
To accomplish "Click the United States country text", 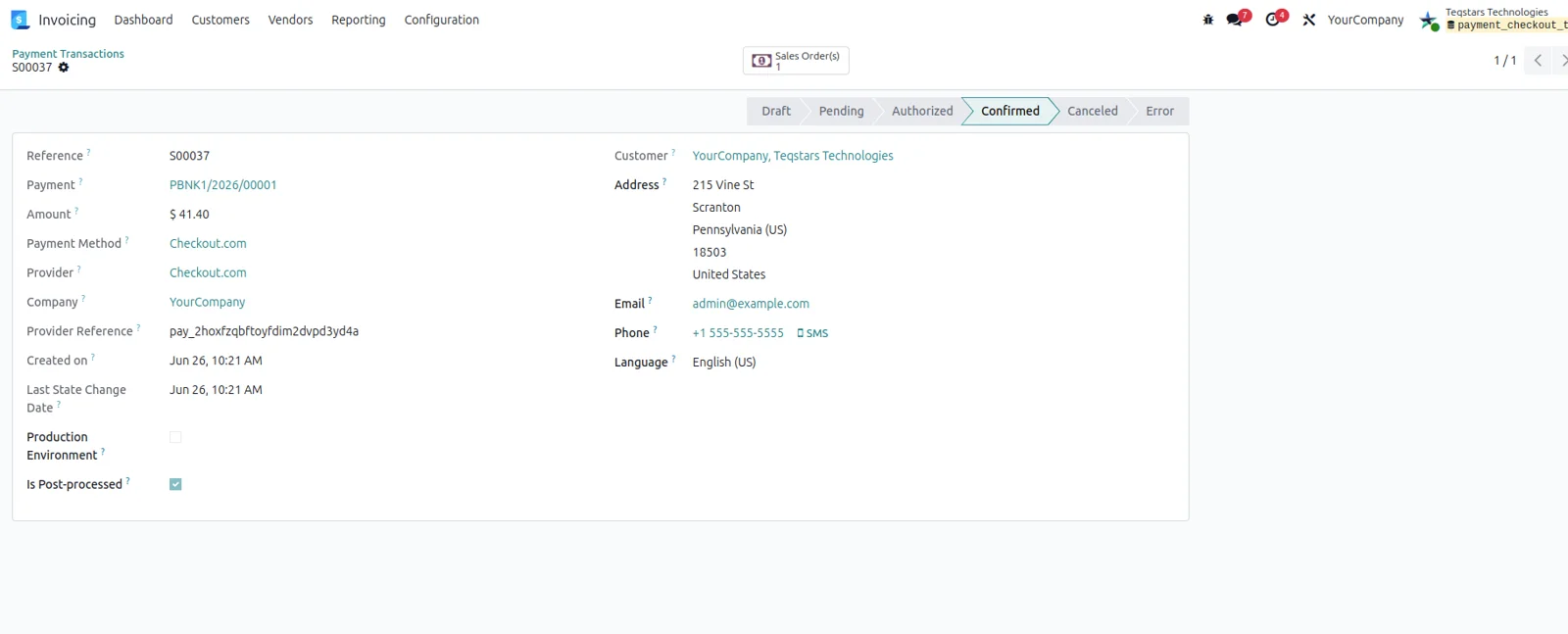I will click(x=729, y=275).
